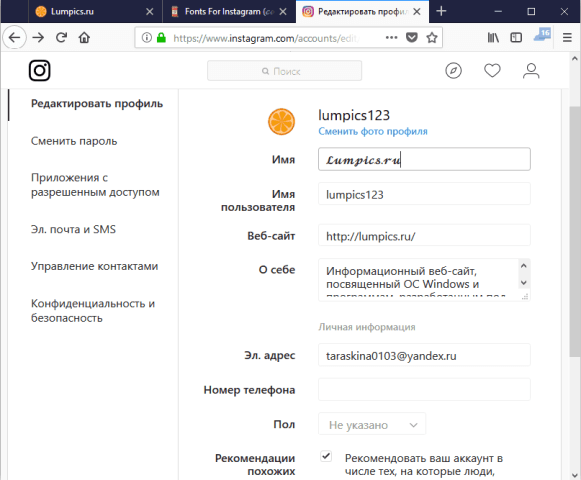Click Сменить фото профиля link
This screenshot has width=581, height=480.
(373, 131)
